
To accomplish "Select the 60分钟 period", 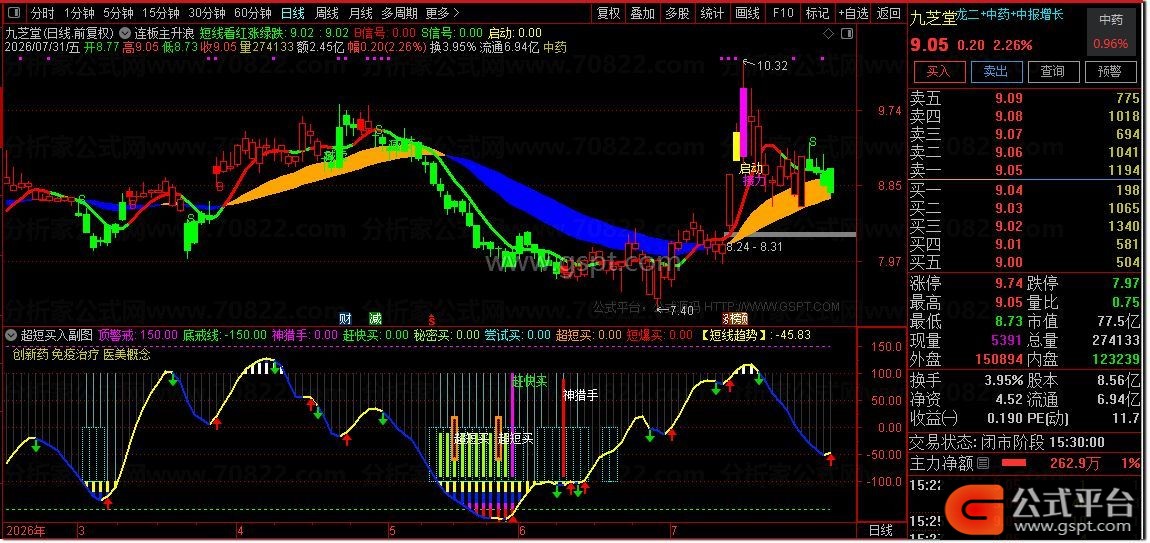I will pos(252,13).
